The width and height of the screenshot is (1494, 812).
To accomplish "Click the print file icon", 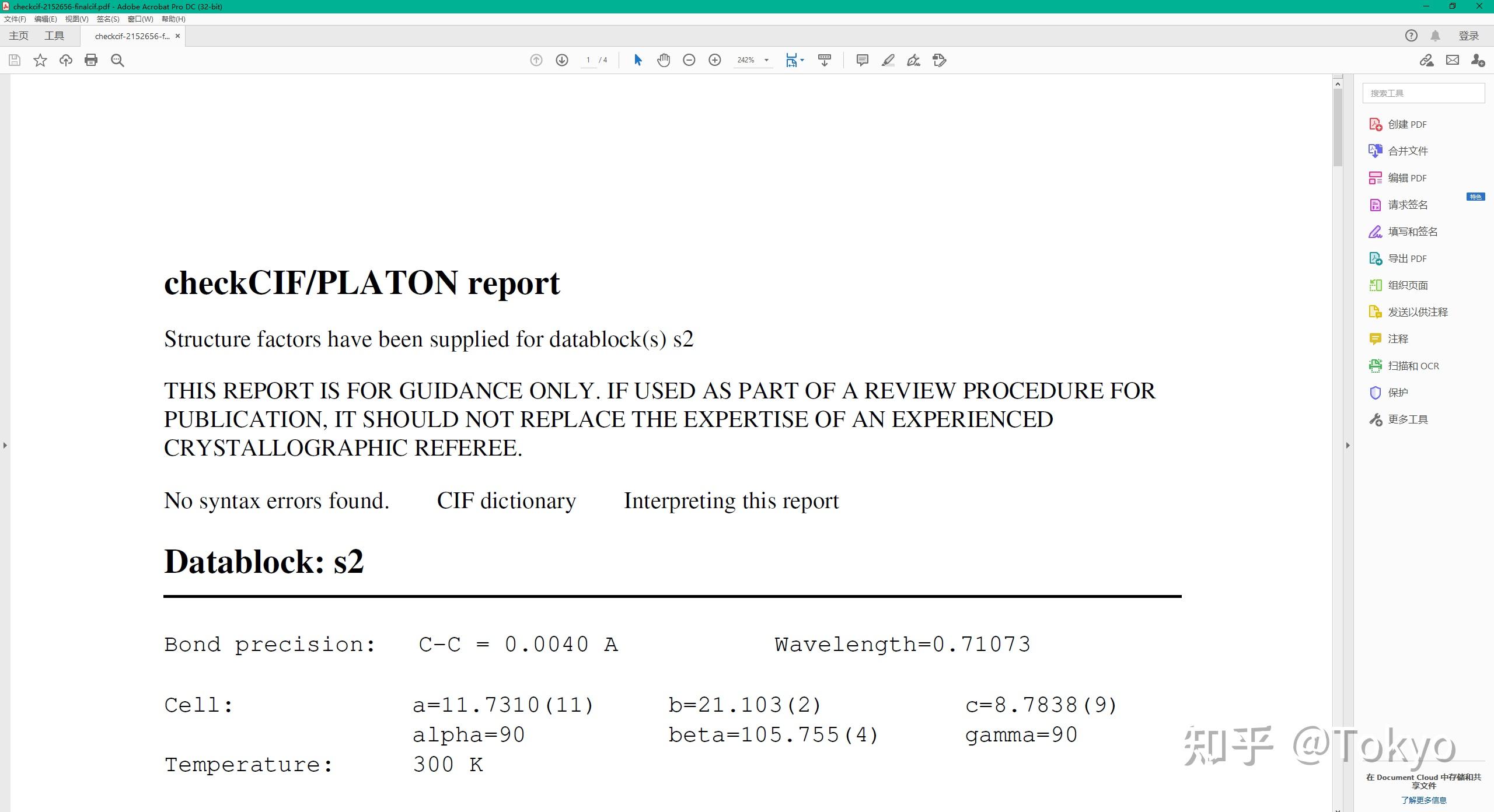I will (x=91, y=60).
